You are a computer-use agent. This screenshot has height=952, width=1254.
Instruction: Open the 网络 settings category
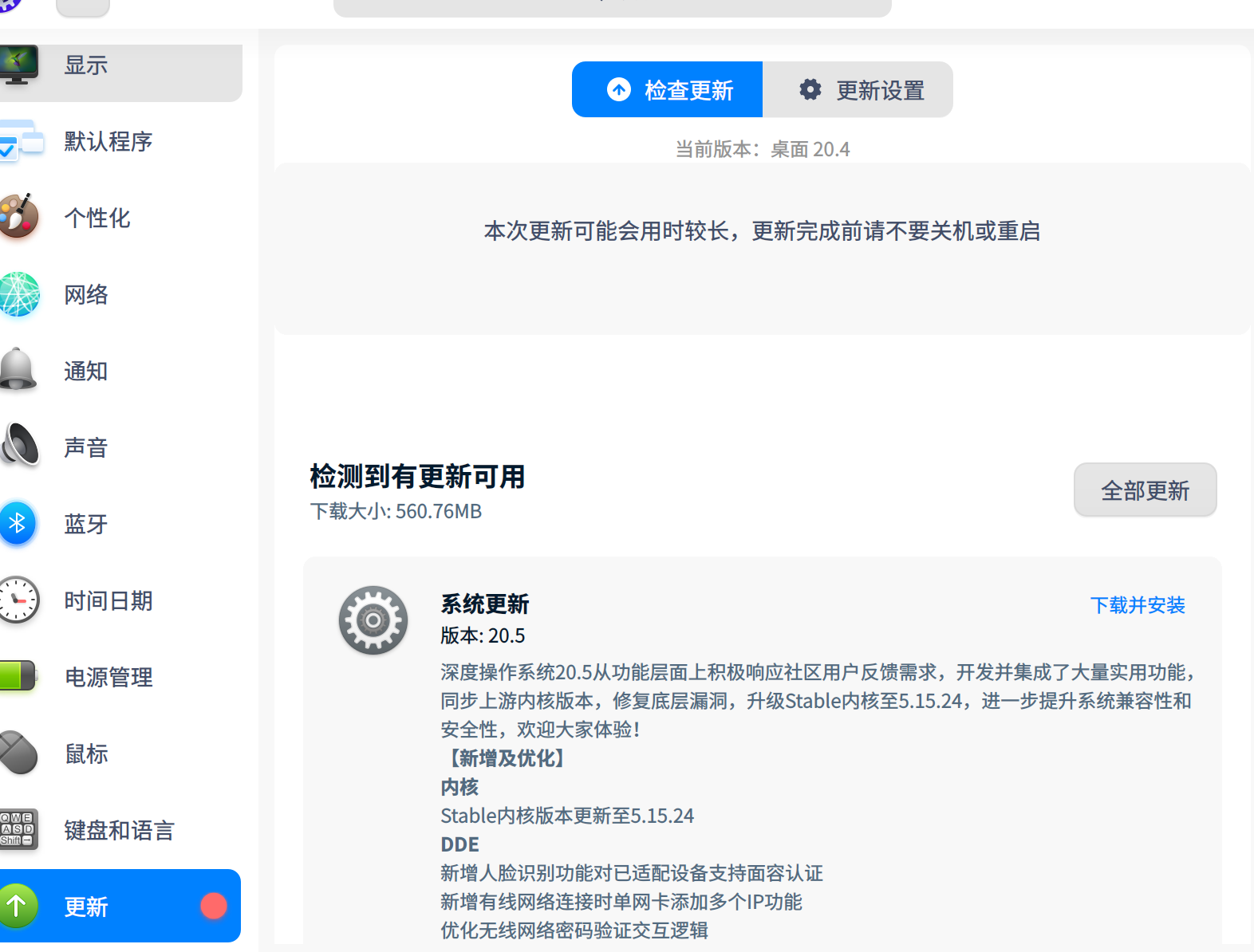coord(120,295)
